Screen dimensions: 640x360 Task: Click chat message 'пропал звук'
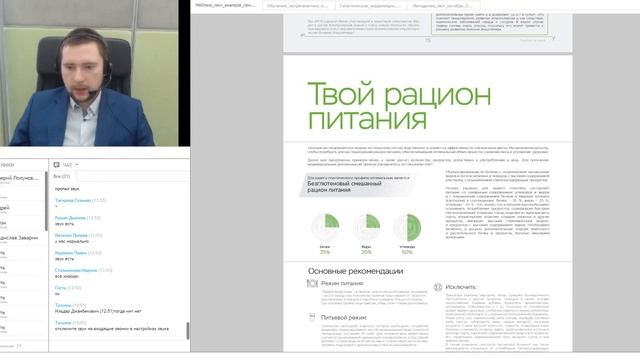[x=67, y=189]
